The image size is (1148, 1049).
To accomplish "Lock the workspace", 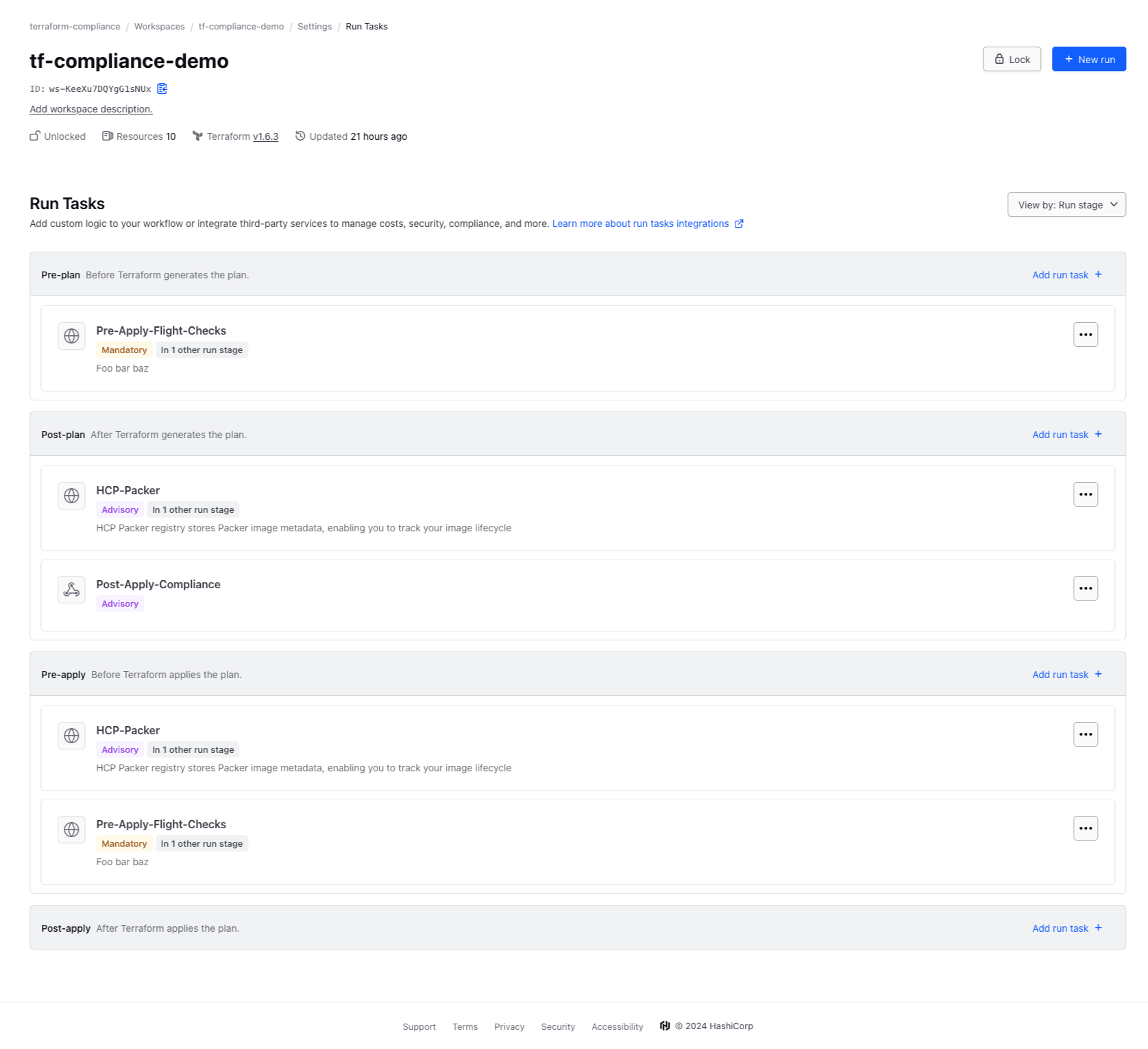I will click(1012, 59).
